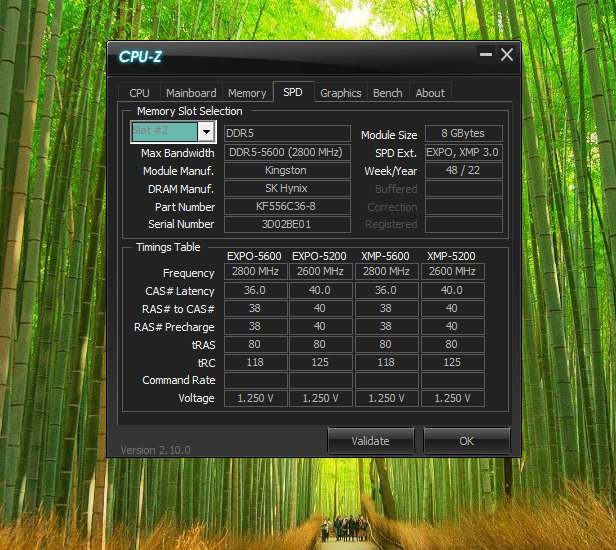Image resolution: width=616 pixels, height=550 pixels.
Task: Click the XMP-5200 tRC value 125
Action: pos(452,362)
